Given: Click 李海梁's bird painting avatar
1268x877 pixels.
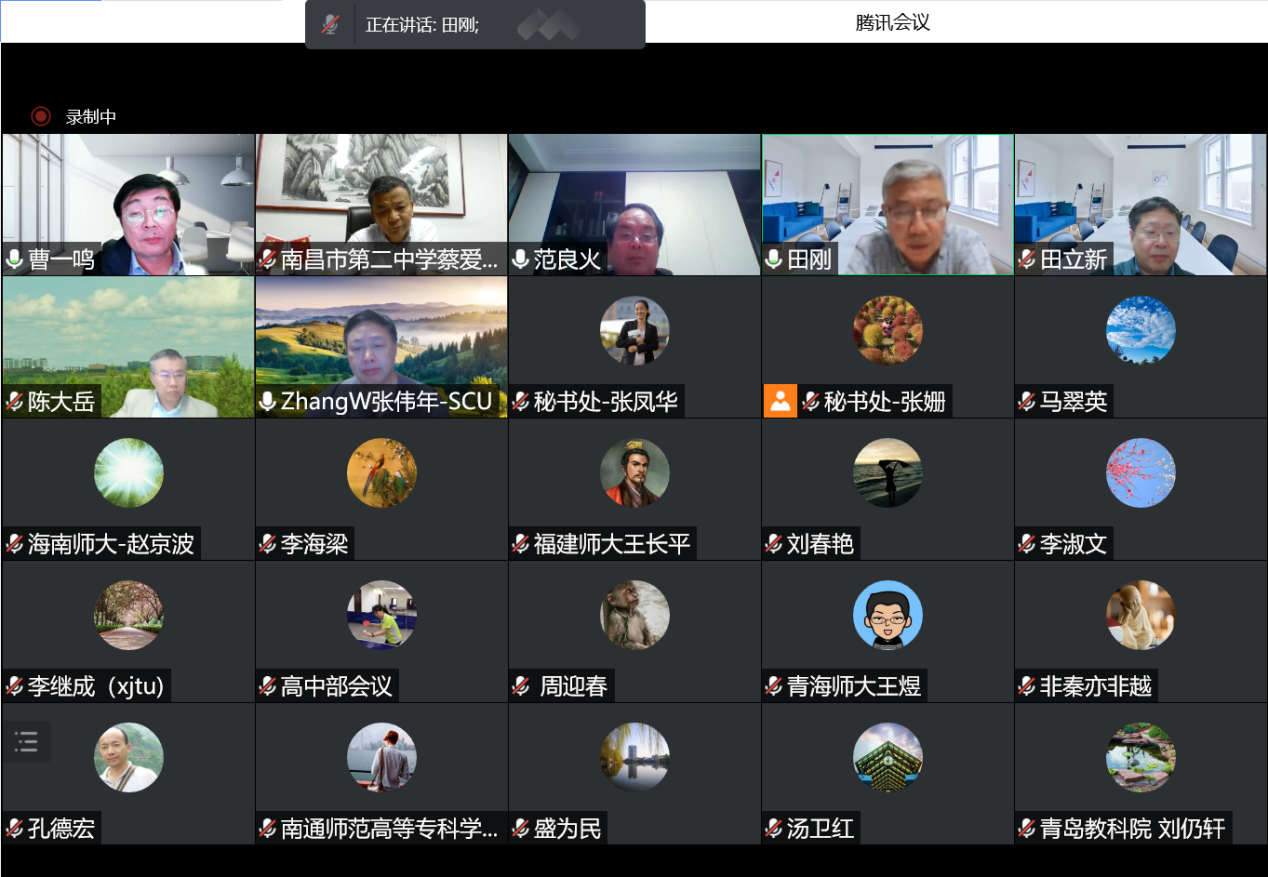Looking at the screenshot, I should [x=382, y=472].
